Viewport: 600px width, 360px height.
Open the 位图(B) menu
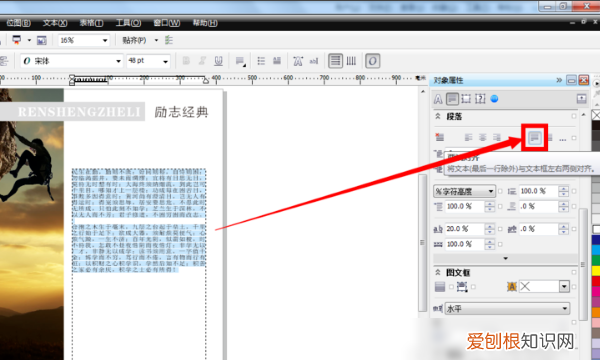18,23
